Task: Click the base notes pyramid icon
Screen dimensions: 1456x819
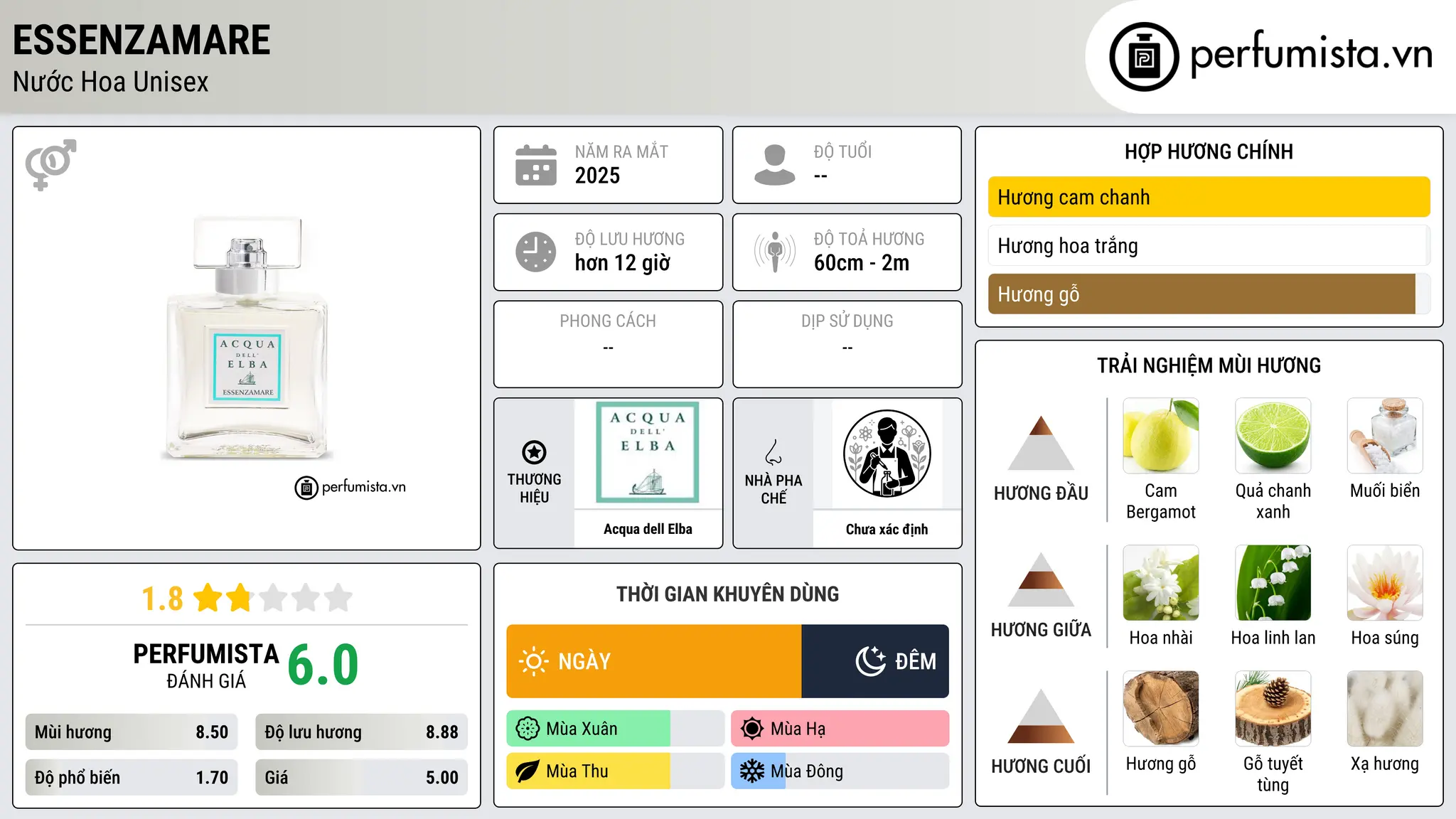Action: tap(1041, 716)
